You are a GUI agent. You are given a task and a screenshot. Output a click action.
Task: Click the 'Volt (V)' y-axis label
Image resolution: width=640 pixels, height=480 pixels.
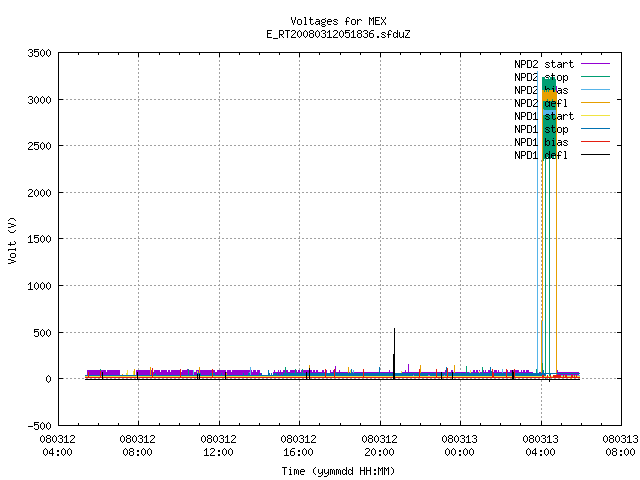coord(12,240)
